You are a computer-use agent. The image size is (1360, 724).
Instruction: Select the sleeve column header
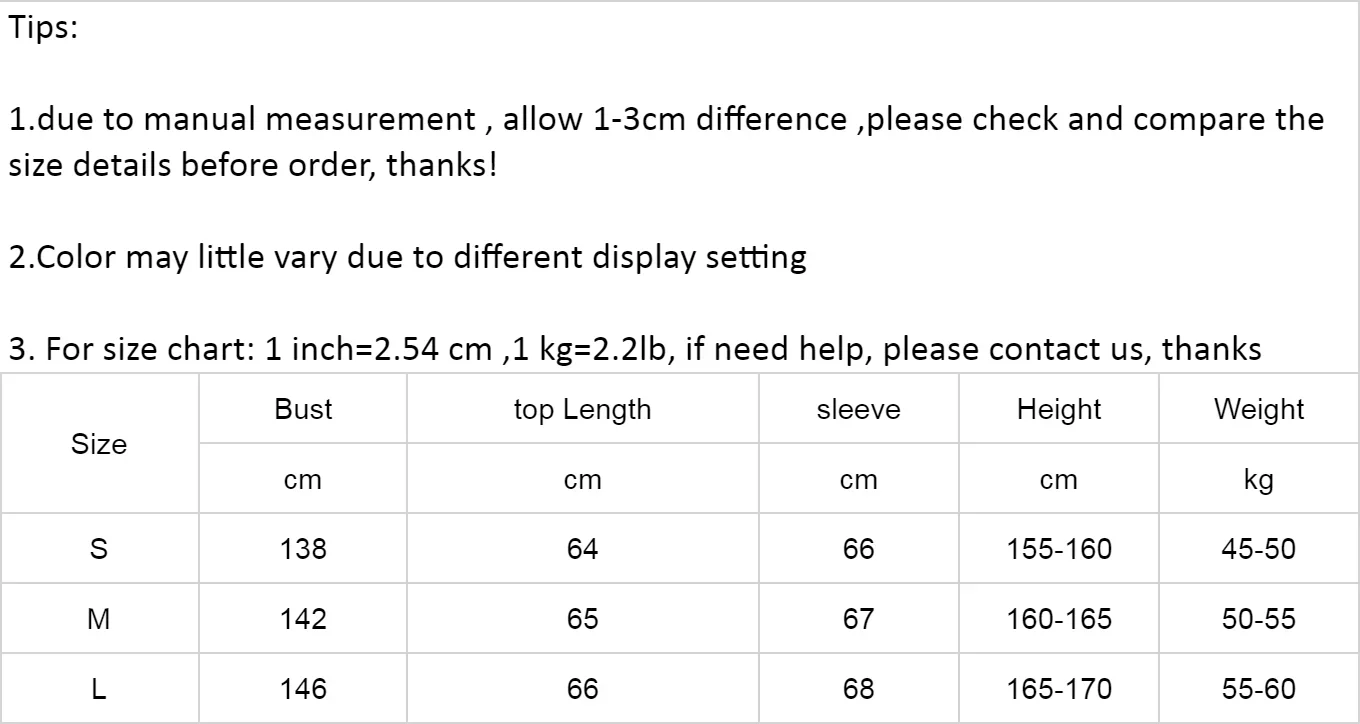[x=858, y=409]
